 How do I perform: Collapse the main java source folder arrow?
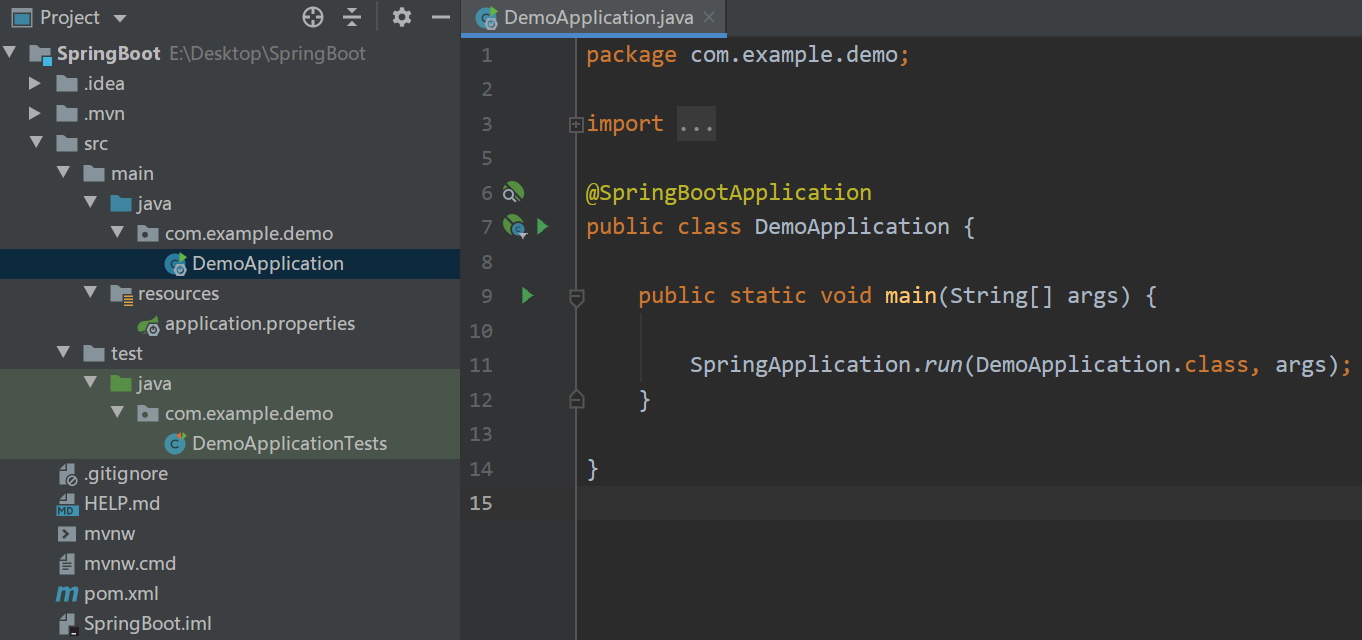(90, 203)
